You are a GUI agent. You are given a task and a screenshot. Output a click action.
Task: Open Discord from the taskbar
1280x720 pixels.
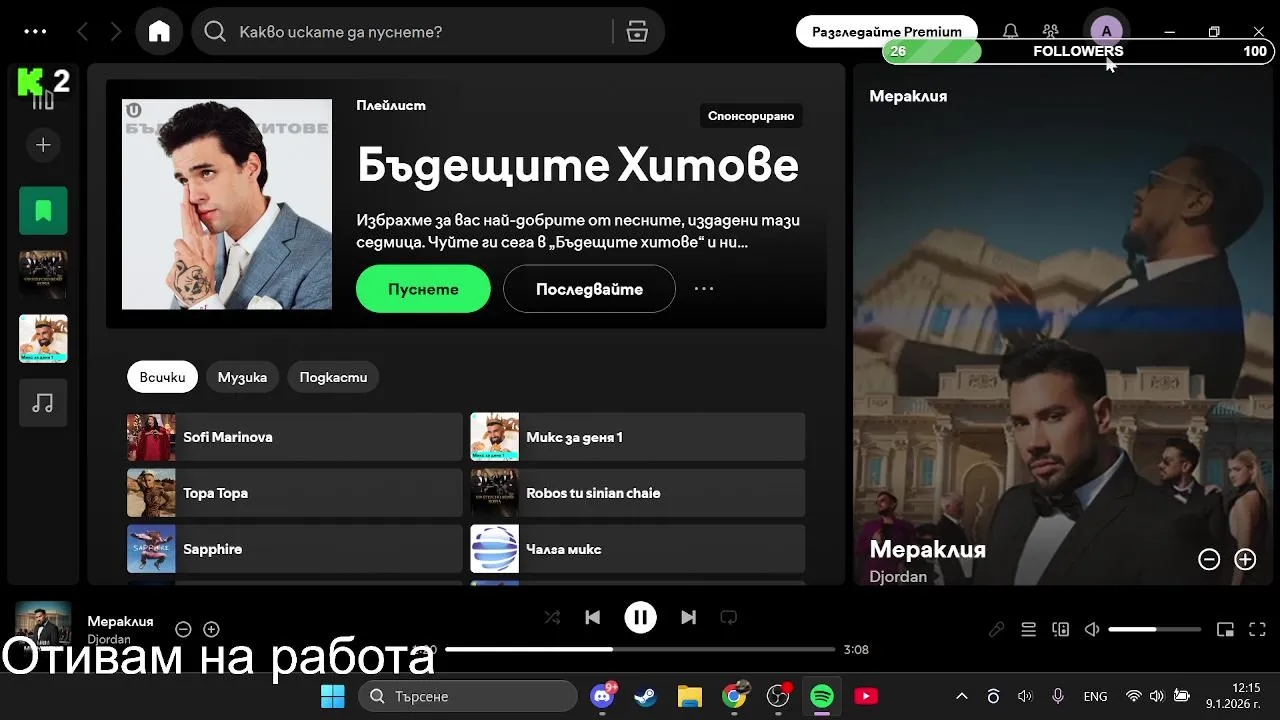pyautogui.click(x=602, y=696)
